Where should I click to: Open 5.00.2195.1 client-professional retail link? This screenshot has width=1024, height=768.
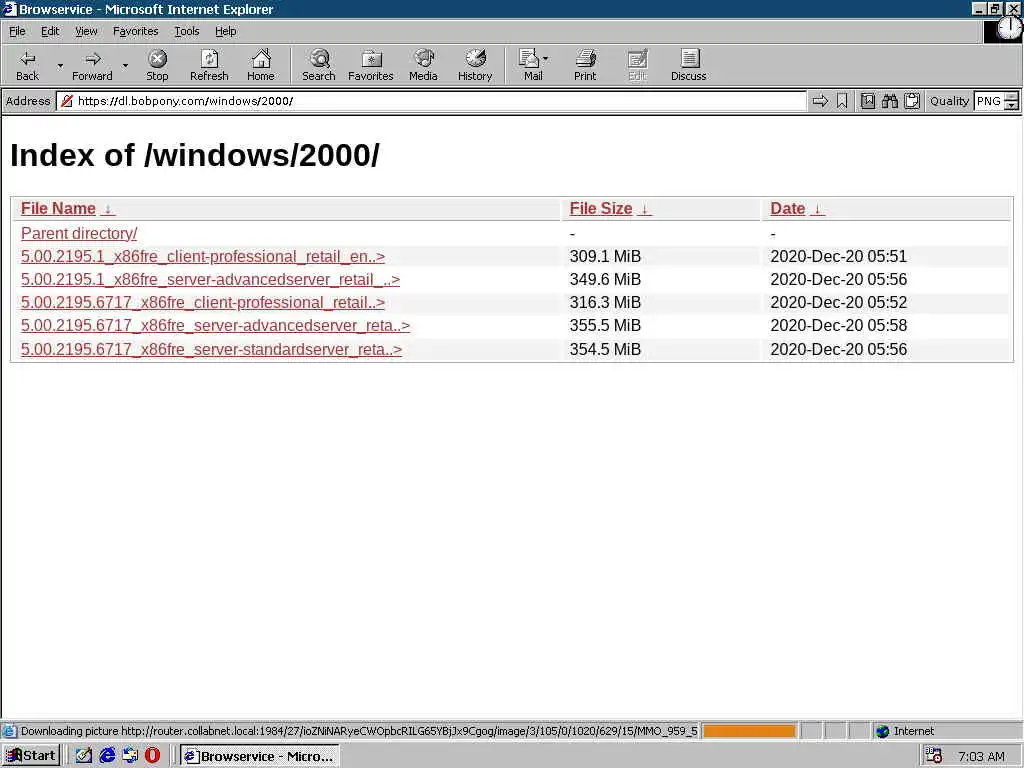(203, 257)
